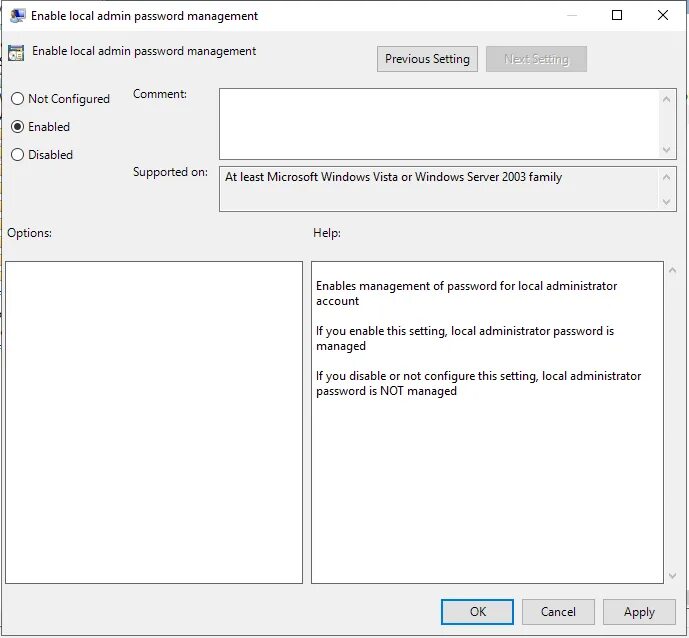Viewport: 689px width, 638px height.
Task: Click the Comment box scroll up arrow
Action: click(666, 99)
